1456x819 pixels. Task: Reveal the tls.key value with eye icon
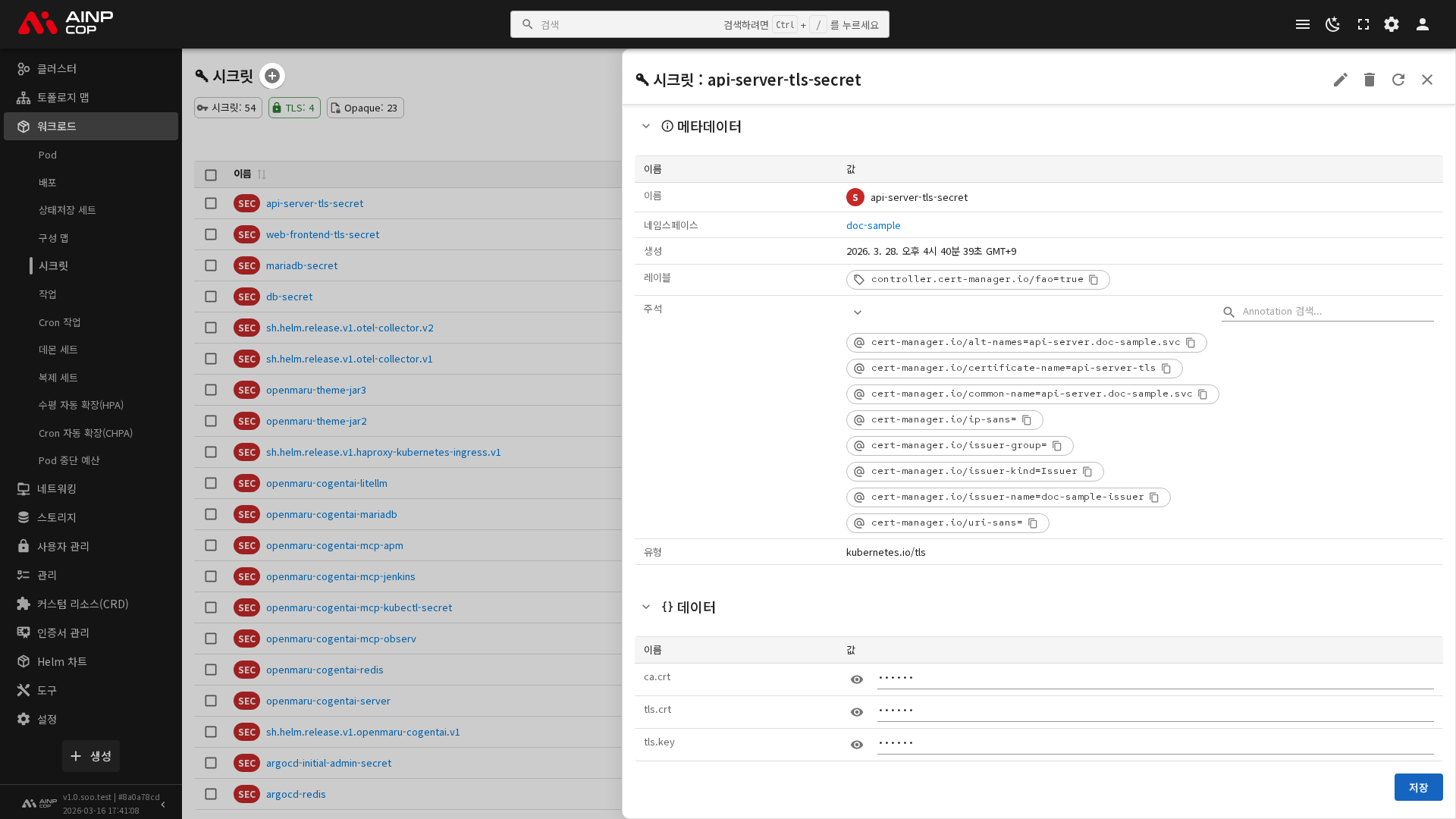pos(857,745)
